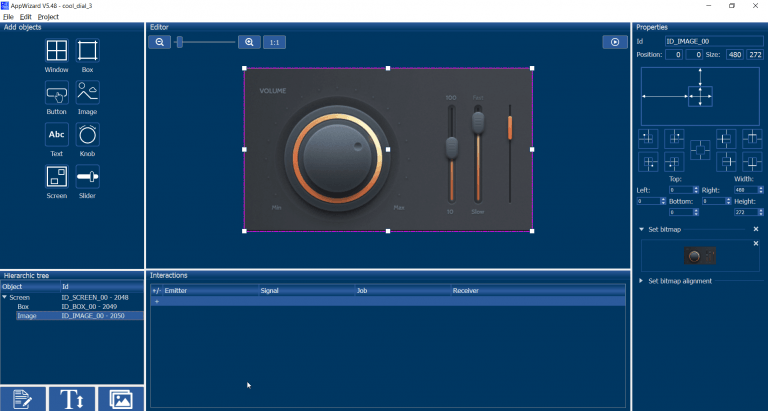Image resolution: width=768 pixels, height=411 pixels.
Task: Zoom out in the editor
Action: 160,42
